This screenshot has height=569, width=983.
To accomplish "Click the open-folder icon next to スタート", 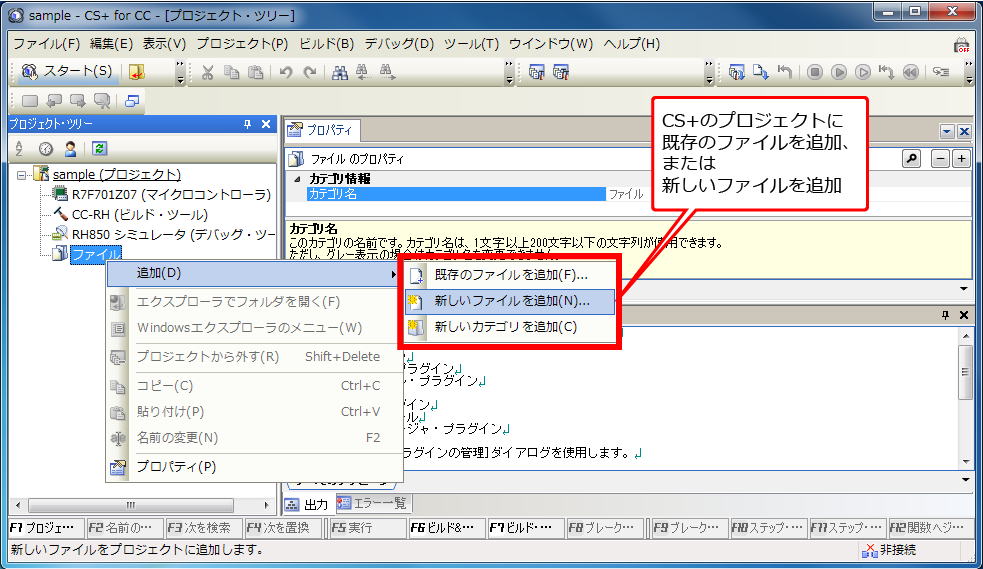I will [x=137, y=72].
